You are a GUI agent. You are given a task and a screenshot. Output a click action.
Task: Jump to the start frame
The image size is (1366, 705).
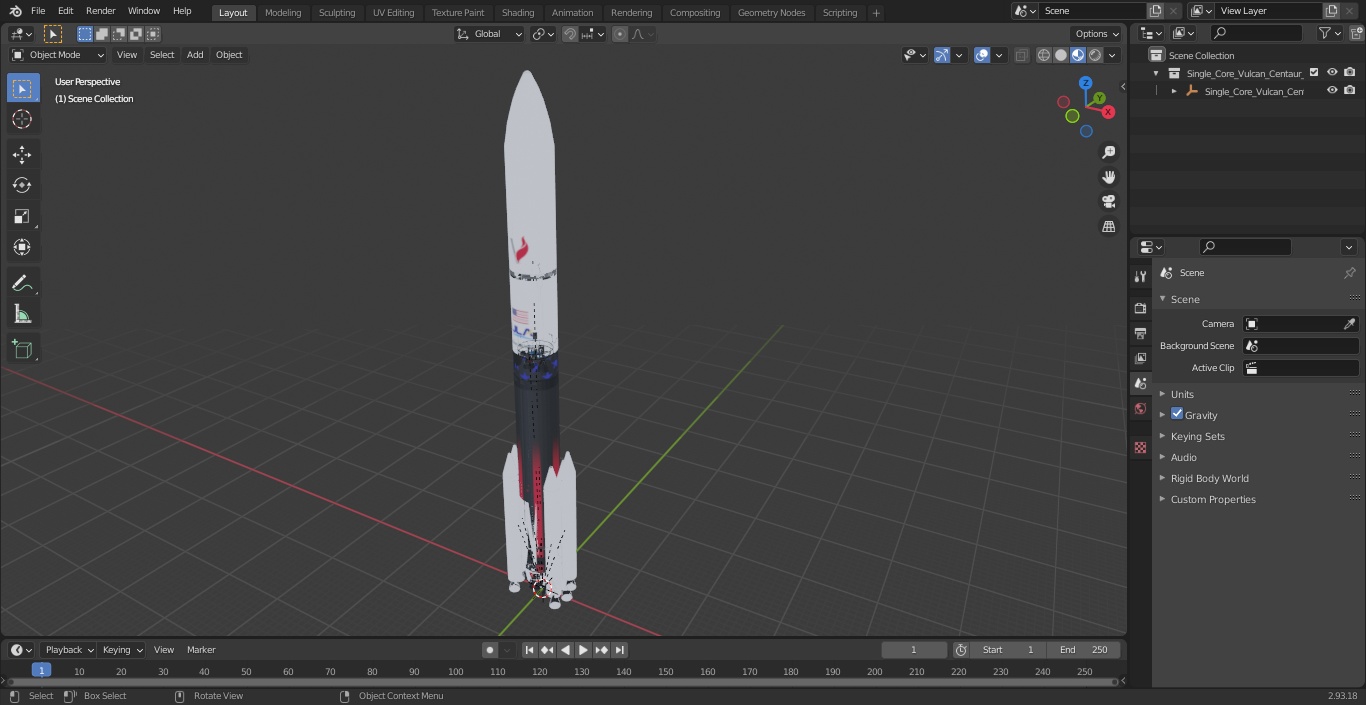[529, 650]
